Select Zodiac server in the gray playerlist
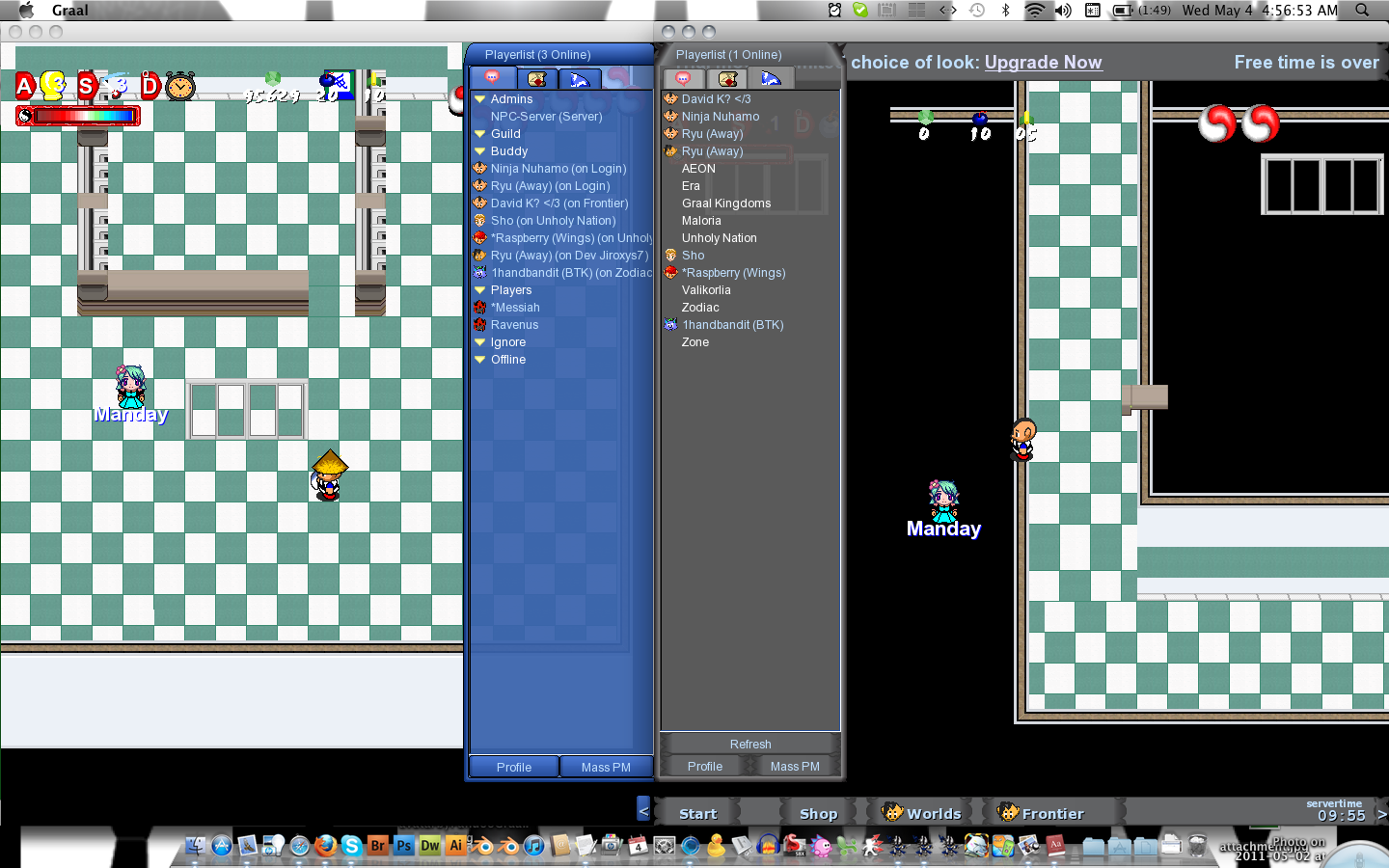The height and width of the screenshot is (868, 1389). click(700, 308)
